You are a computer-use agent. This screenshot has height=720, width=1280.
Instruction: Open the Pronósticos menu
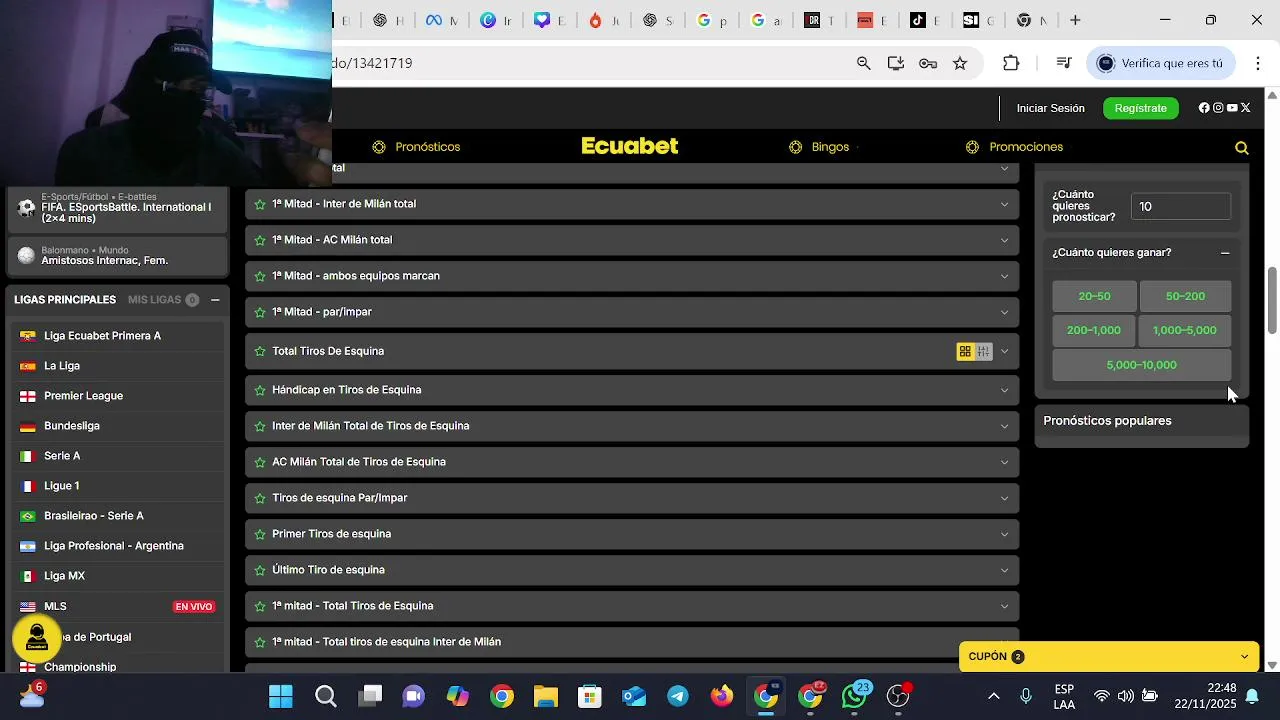click(x=416, y=147)
